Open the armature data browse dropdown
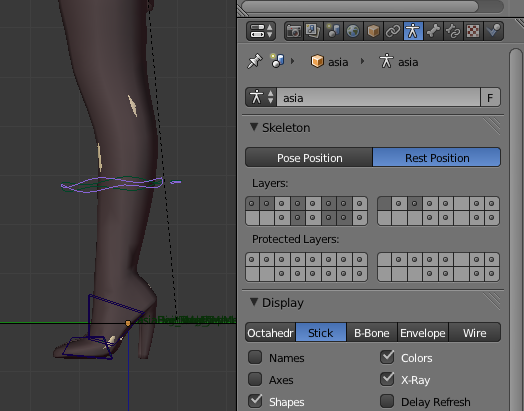The image size is (524, 411). point(261,97)
